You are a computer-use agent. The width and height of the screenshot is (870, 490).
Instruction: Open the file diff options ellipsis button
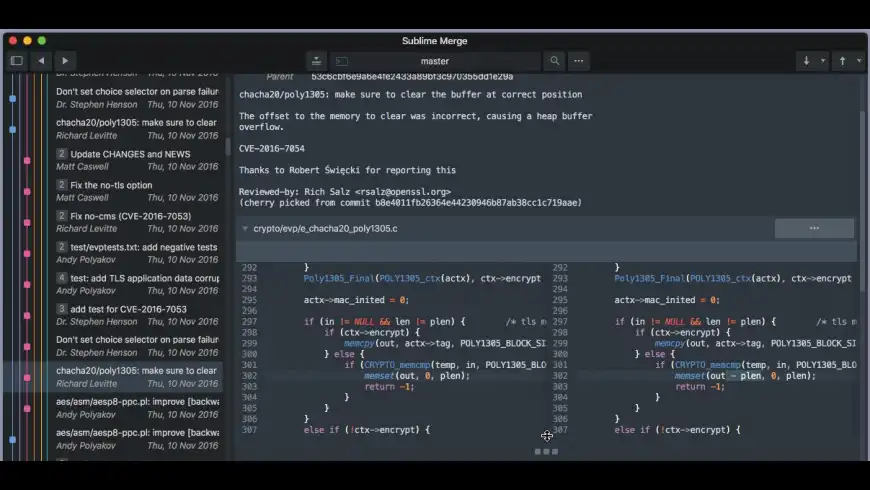[813, 229]
